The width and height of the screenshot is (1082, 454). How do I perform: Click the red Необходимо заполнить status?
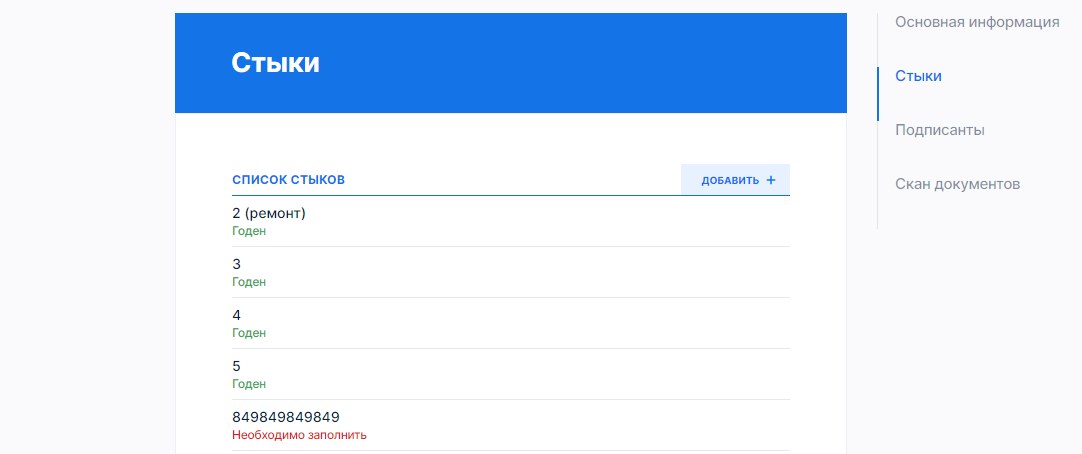(299, 435)
